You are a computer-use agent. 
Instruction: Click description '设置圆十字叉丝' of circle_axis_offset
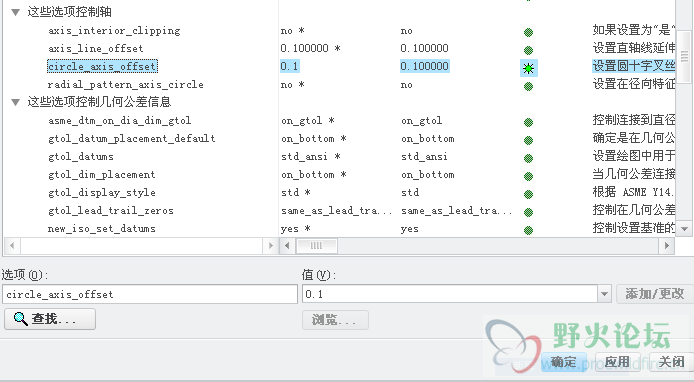coord(634,66)
